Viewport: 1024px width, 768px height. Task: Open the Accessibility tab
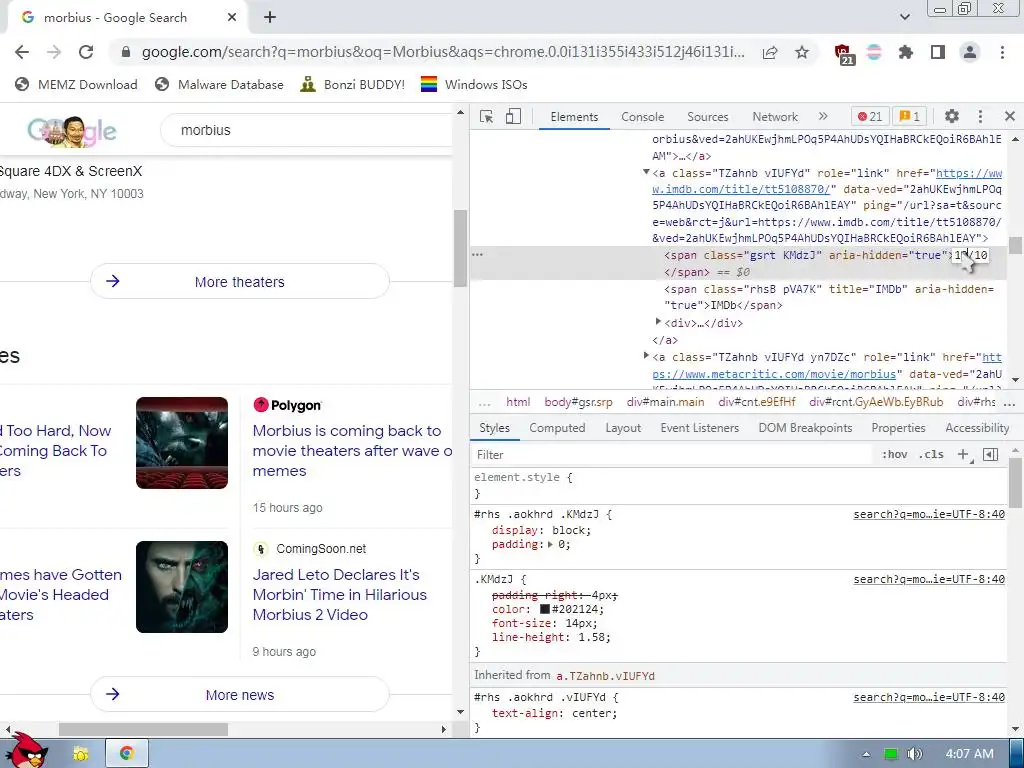[x=977, y=428]
